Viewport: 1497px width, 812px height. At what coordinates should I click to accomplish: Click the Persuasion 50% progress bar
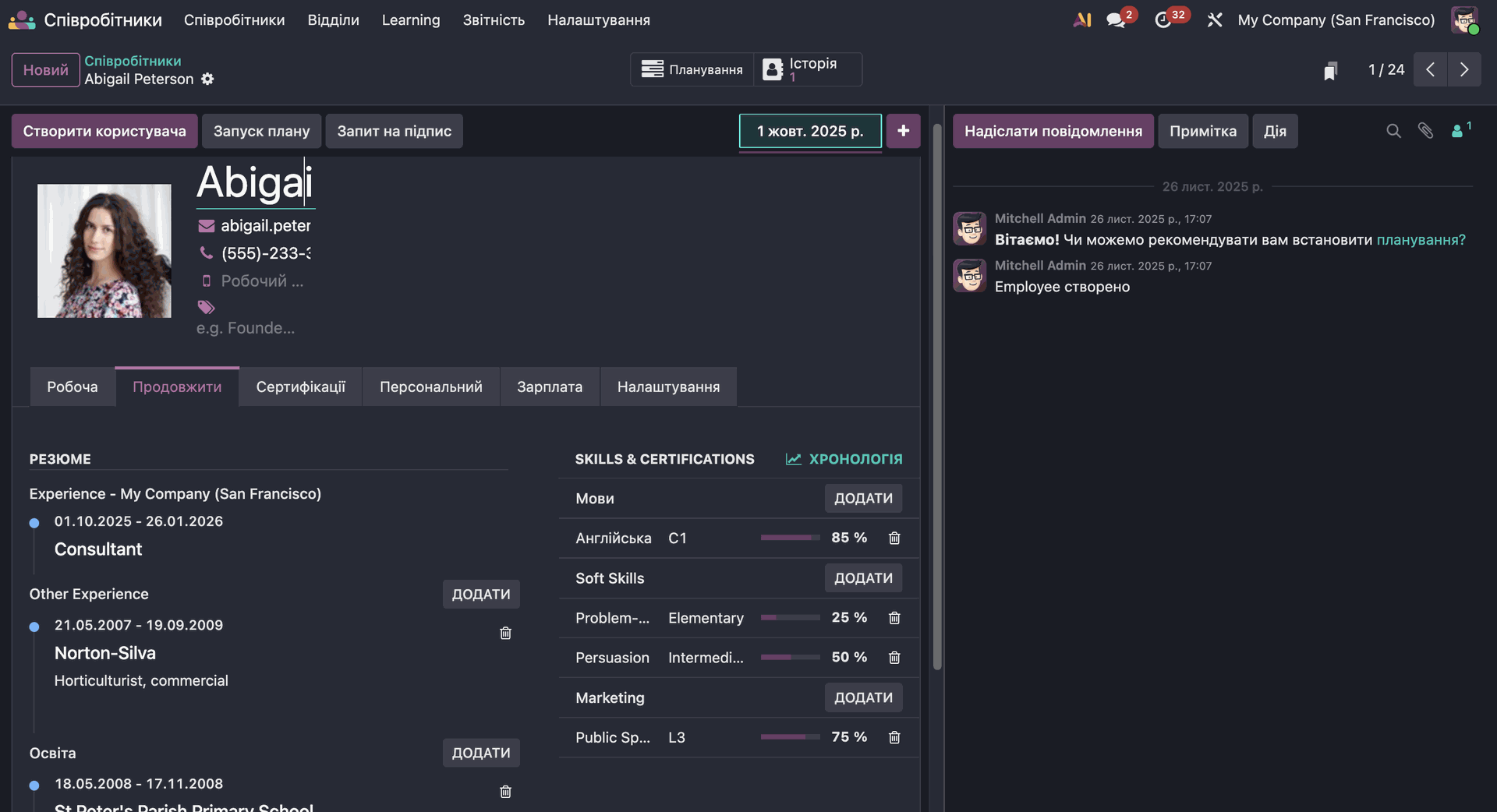(x=790, y=658)
